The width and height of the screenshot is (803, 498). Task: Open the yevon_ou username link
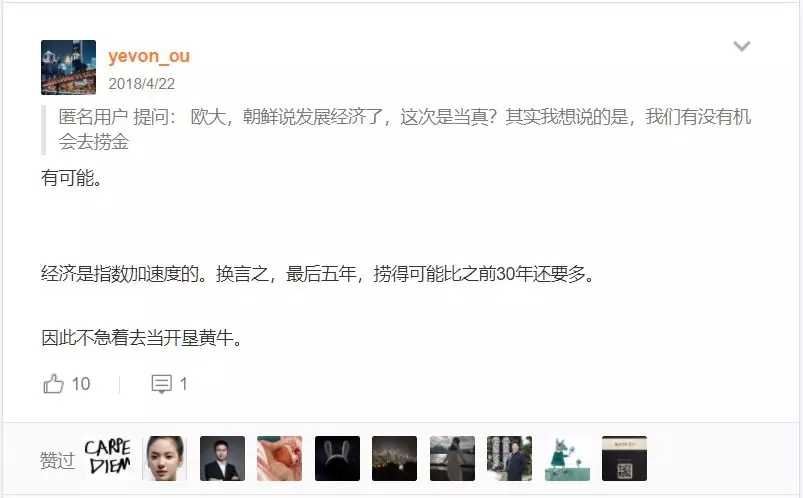[149, 56]
